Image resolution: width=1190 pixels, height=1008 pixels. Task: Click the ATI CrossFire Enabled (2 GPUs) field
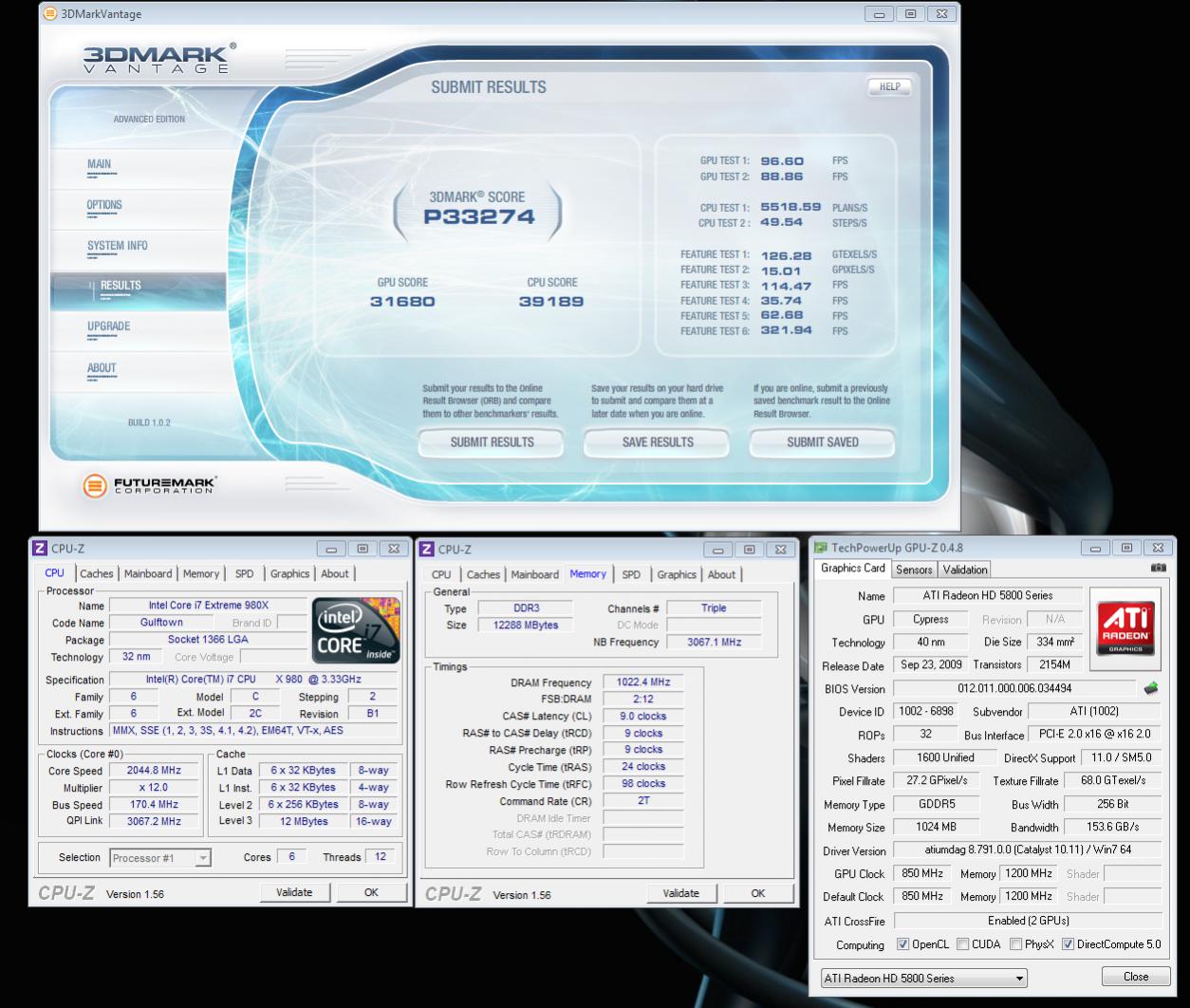tap(1028, 921)
